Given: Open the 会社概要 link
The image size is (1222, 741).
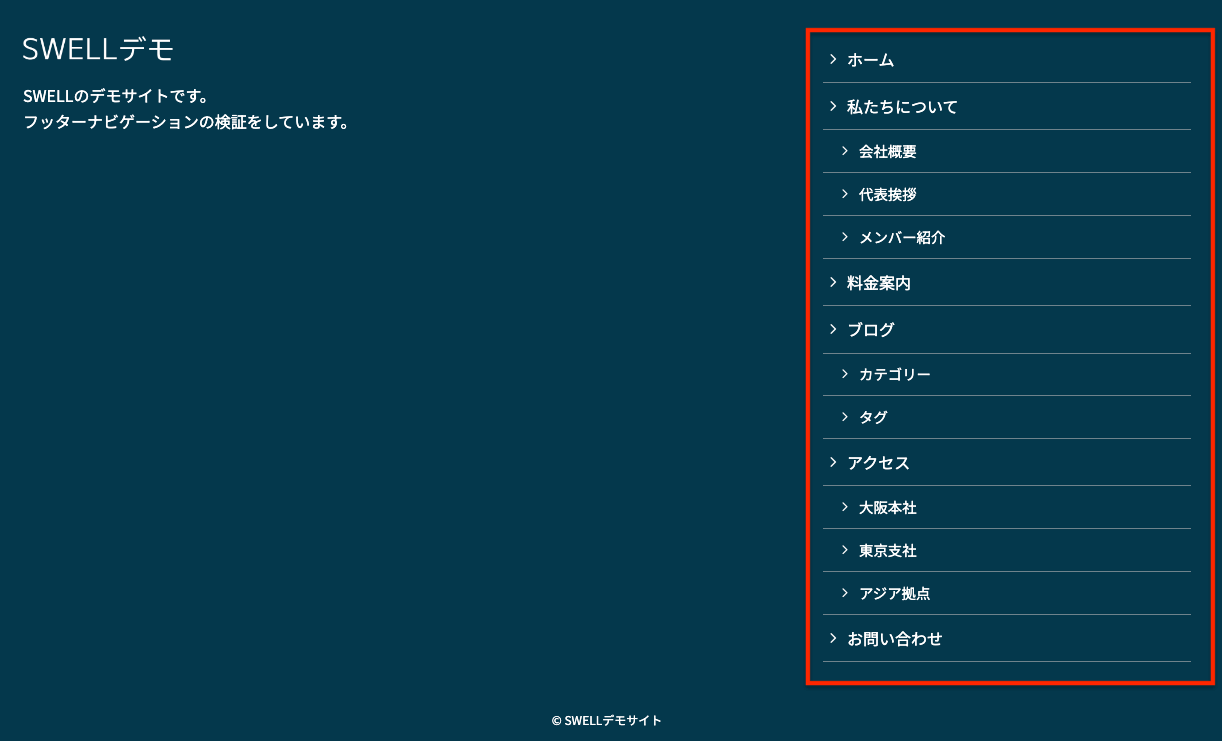Looking at the screenshot, I should tap(889, 151).
